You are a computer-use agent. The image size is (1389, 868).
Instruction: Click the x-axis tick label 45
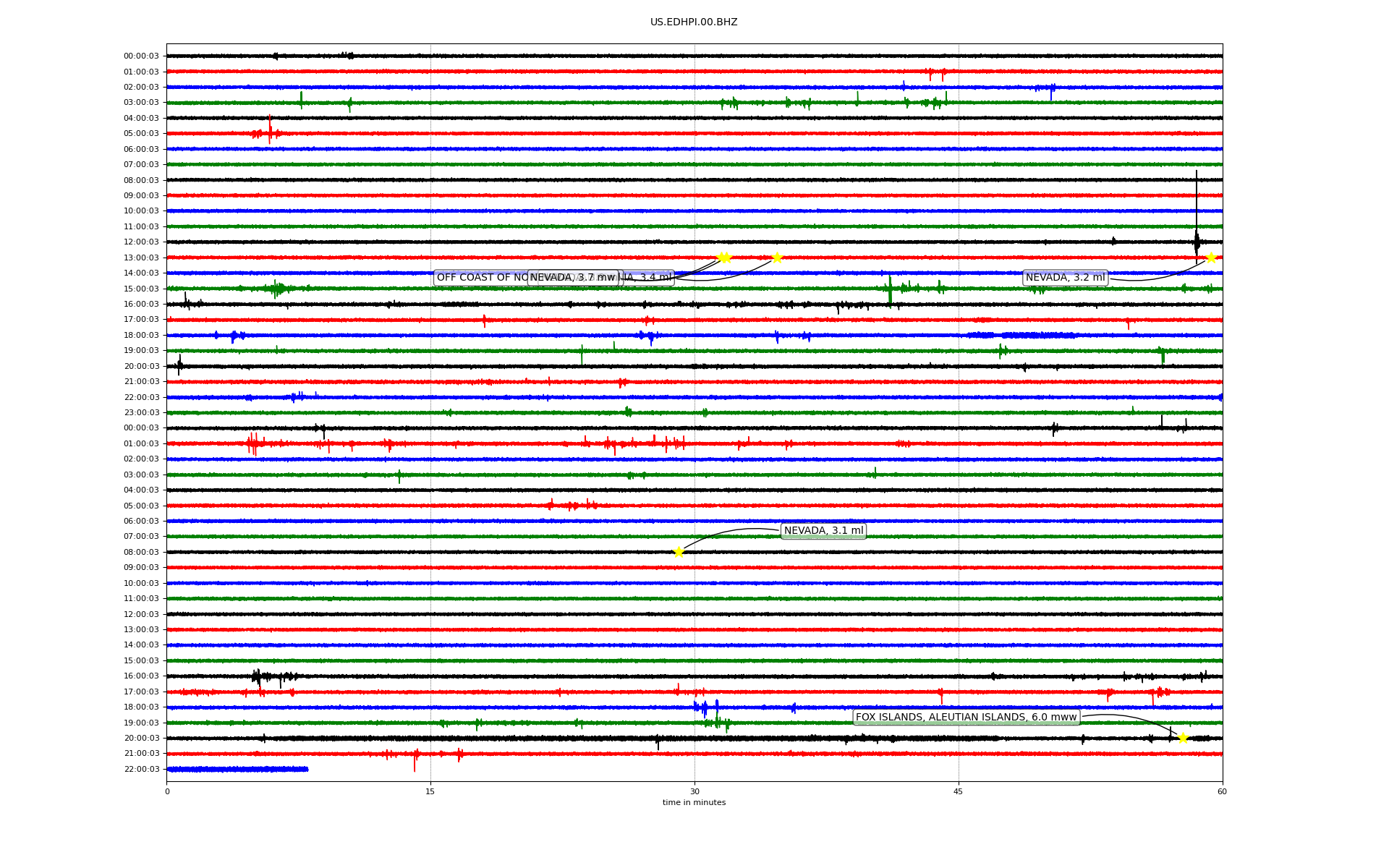pos(959,791)
